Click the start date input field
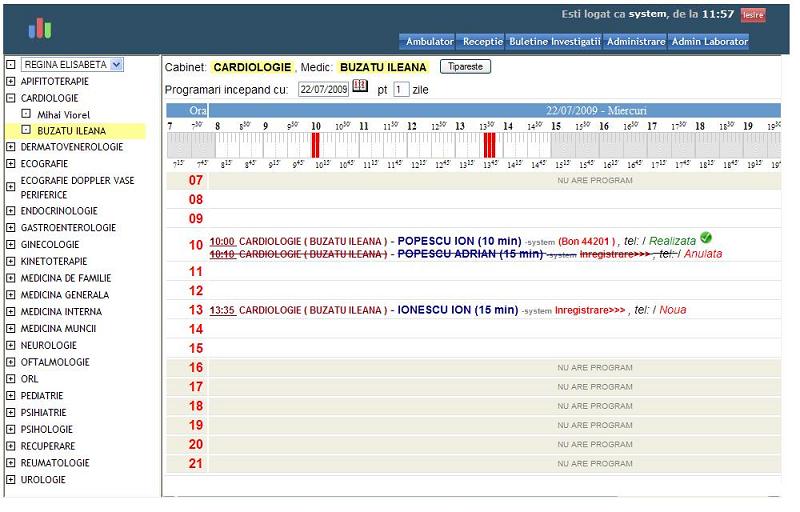 [x=323, y=90]
